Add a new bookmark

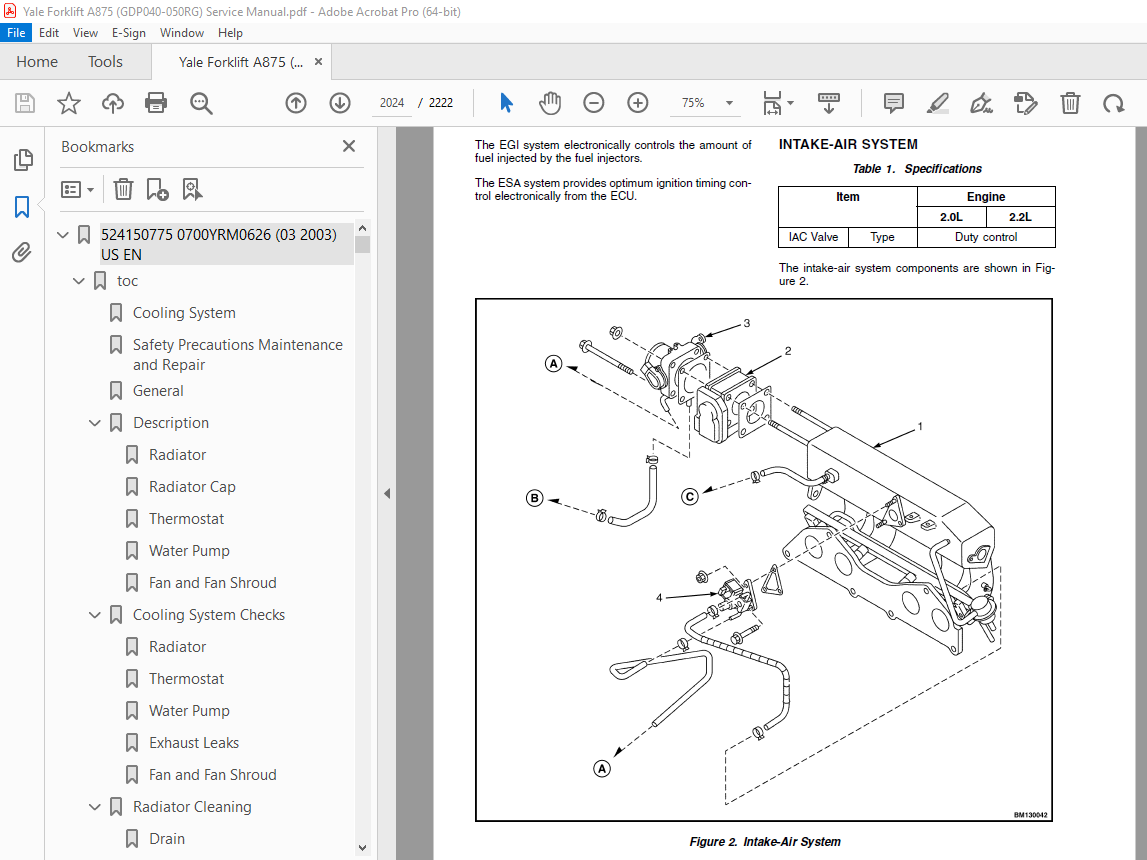pyautogui.click(x=157, y=190)
